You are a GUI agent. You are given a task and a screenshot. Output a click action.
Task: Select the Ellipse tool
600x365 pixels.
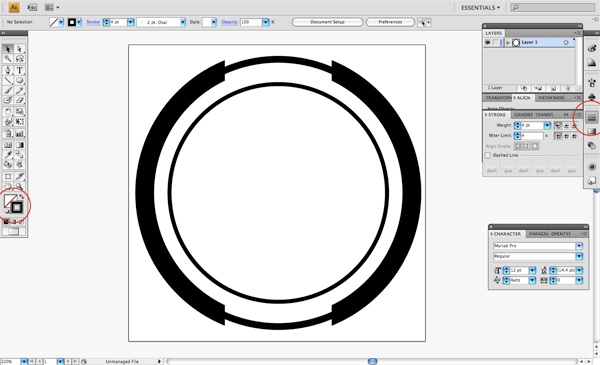[x=20, y=80]
